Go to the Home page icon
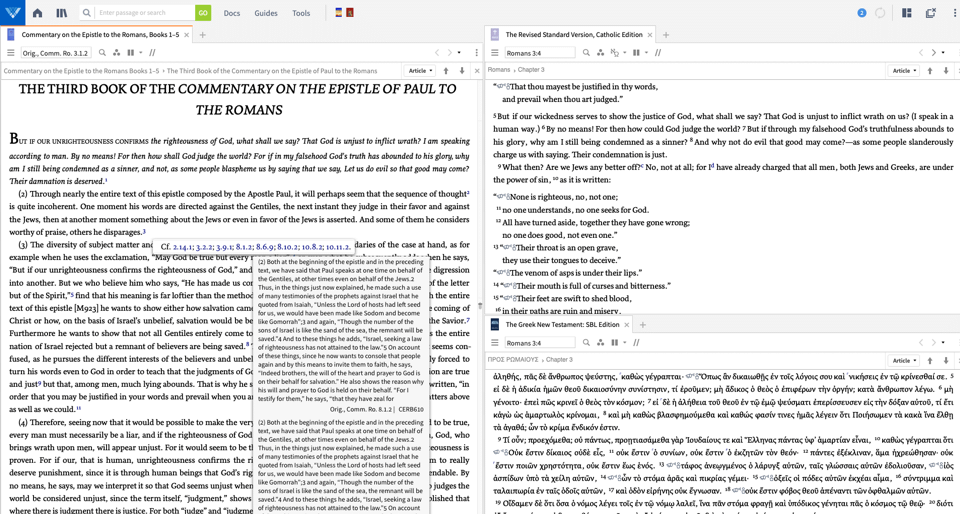This screenshot has height=514, width=960. click(37, 13)
